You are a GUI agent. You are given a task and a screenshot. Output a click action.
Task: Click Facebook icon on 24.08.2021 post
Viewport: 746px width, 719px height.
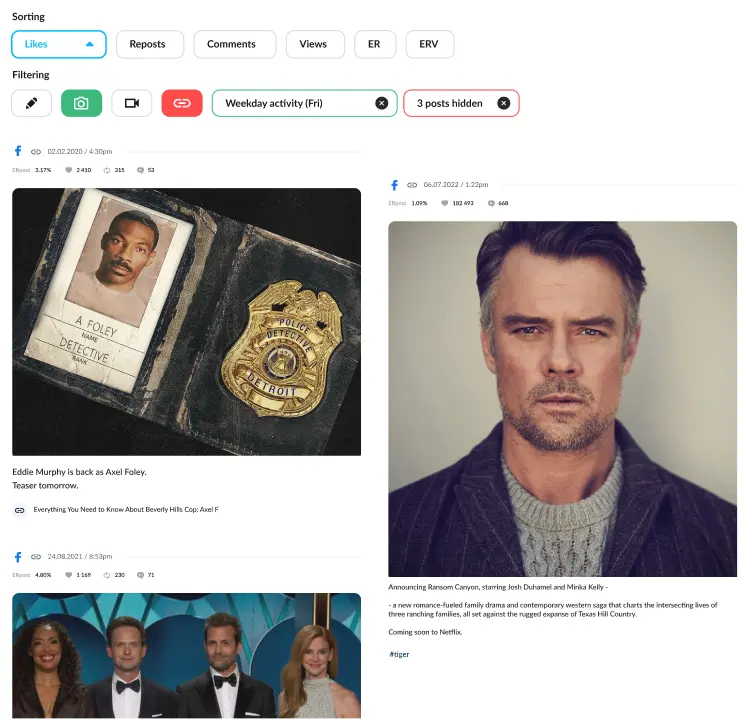18,556
